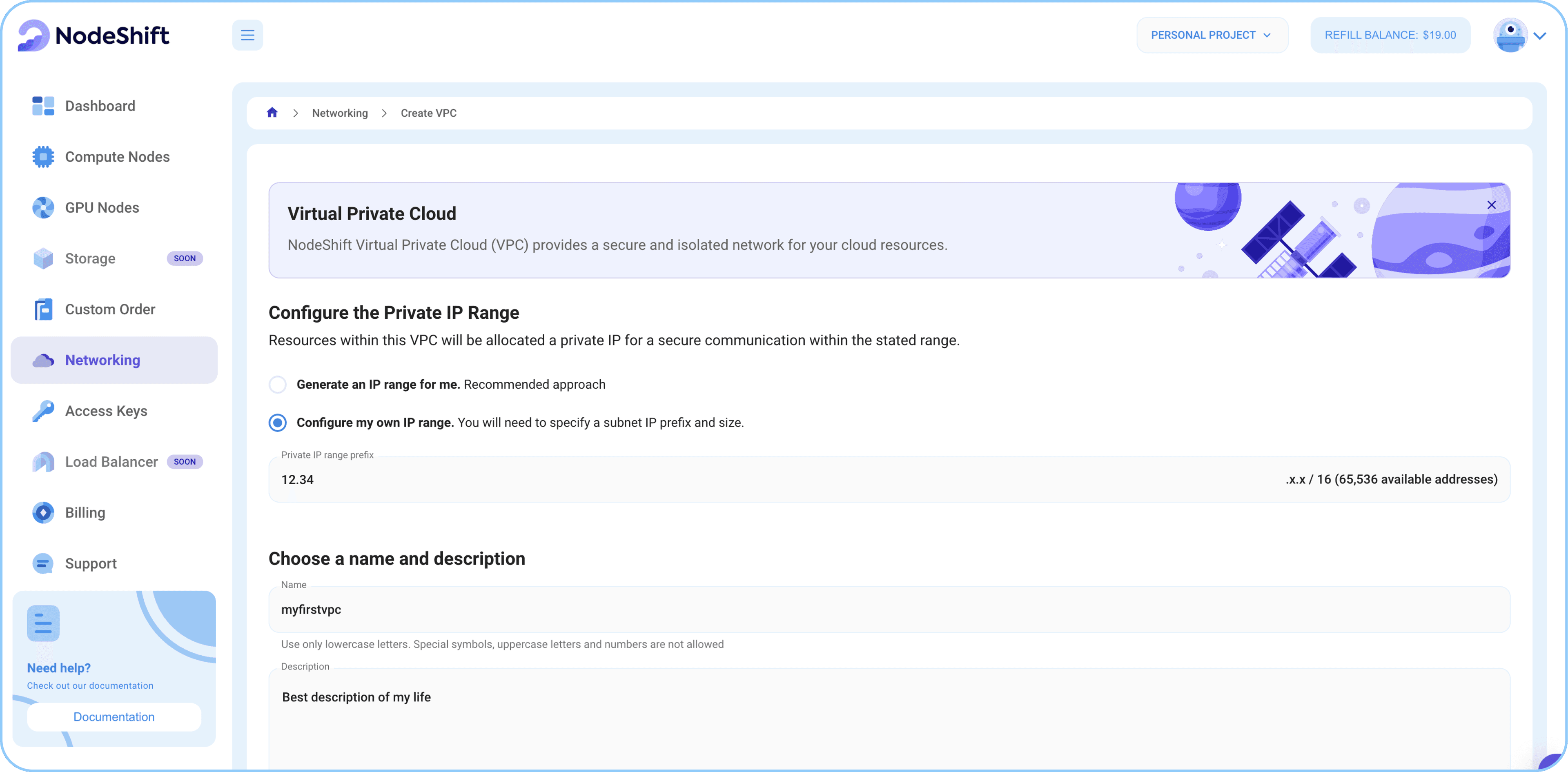Screen dimensions: 1568x772
Task: Open the Personal Project dropdown
Action: [x=1212, y=35]
